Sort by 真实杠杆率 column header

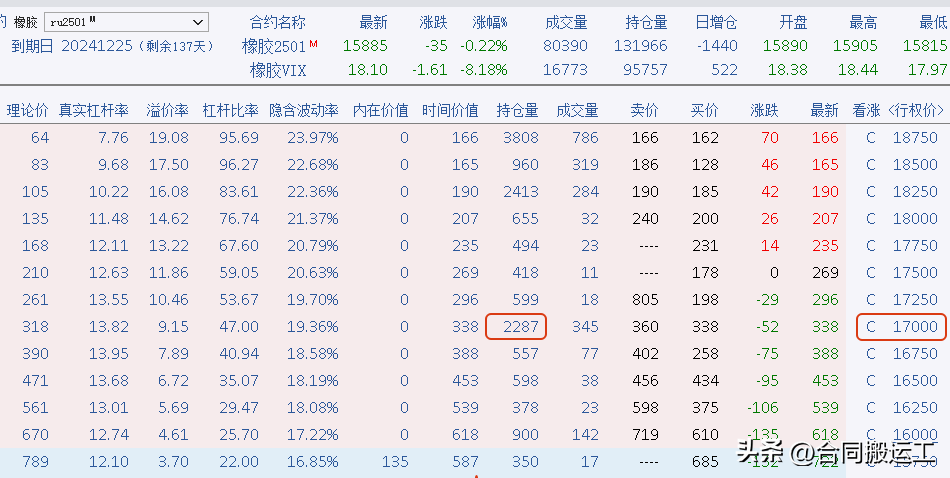94,110
